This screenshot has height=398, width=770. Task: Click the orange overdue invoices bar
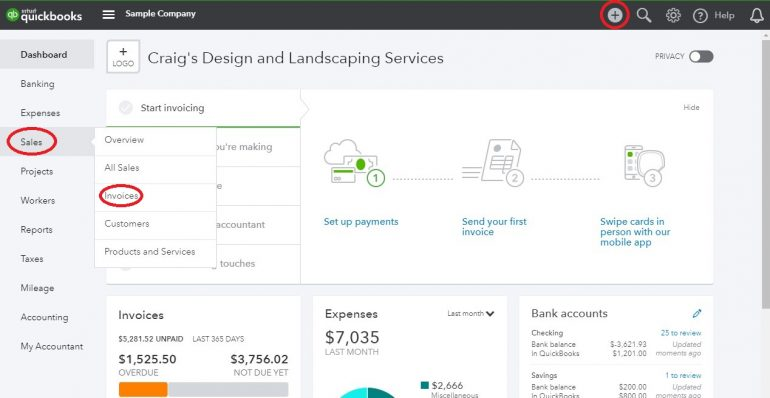143,389
